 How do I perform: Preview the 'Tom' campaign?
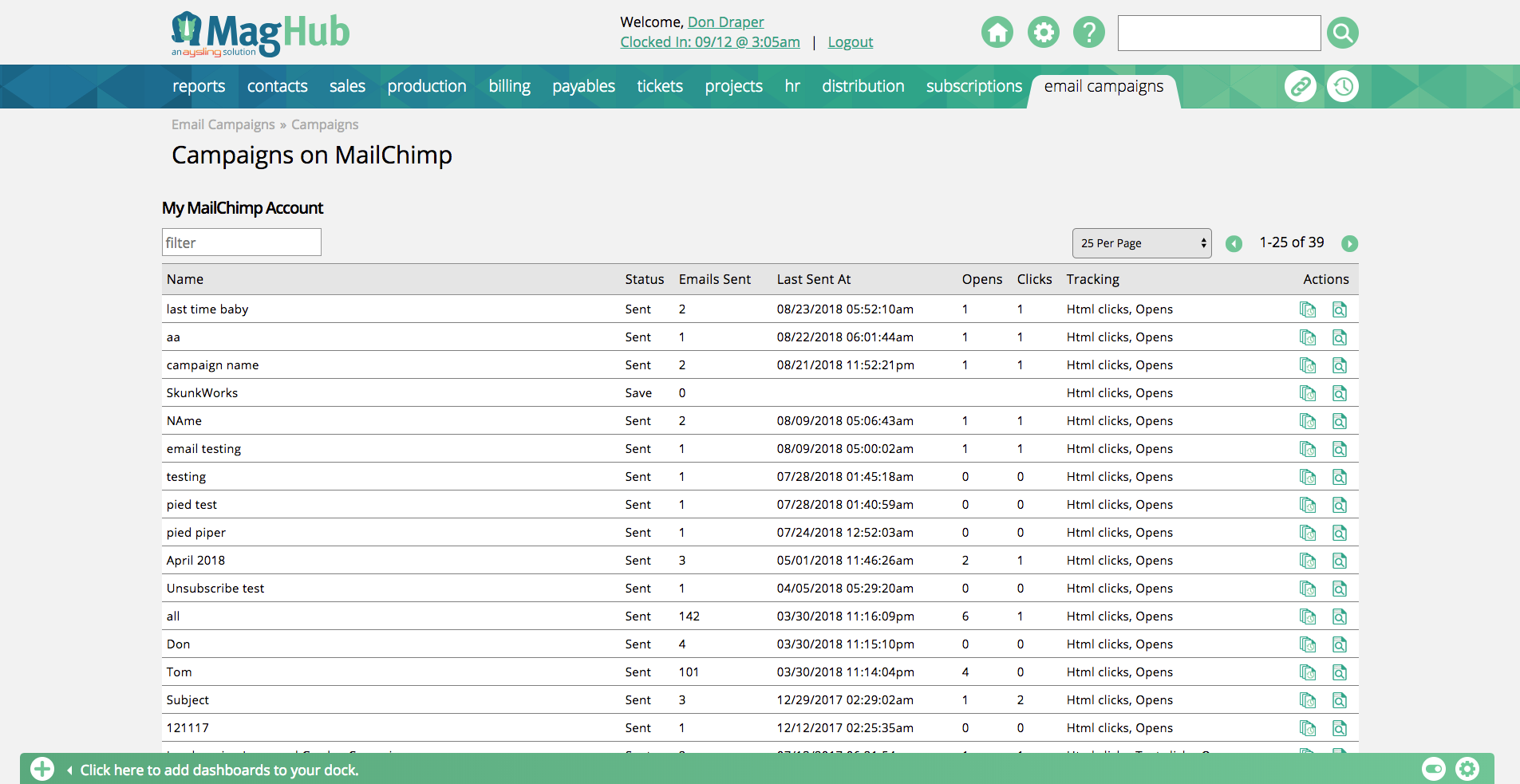[x=1340, y=672]
